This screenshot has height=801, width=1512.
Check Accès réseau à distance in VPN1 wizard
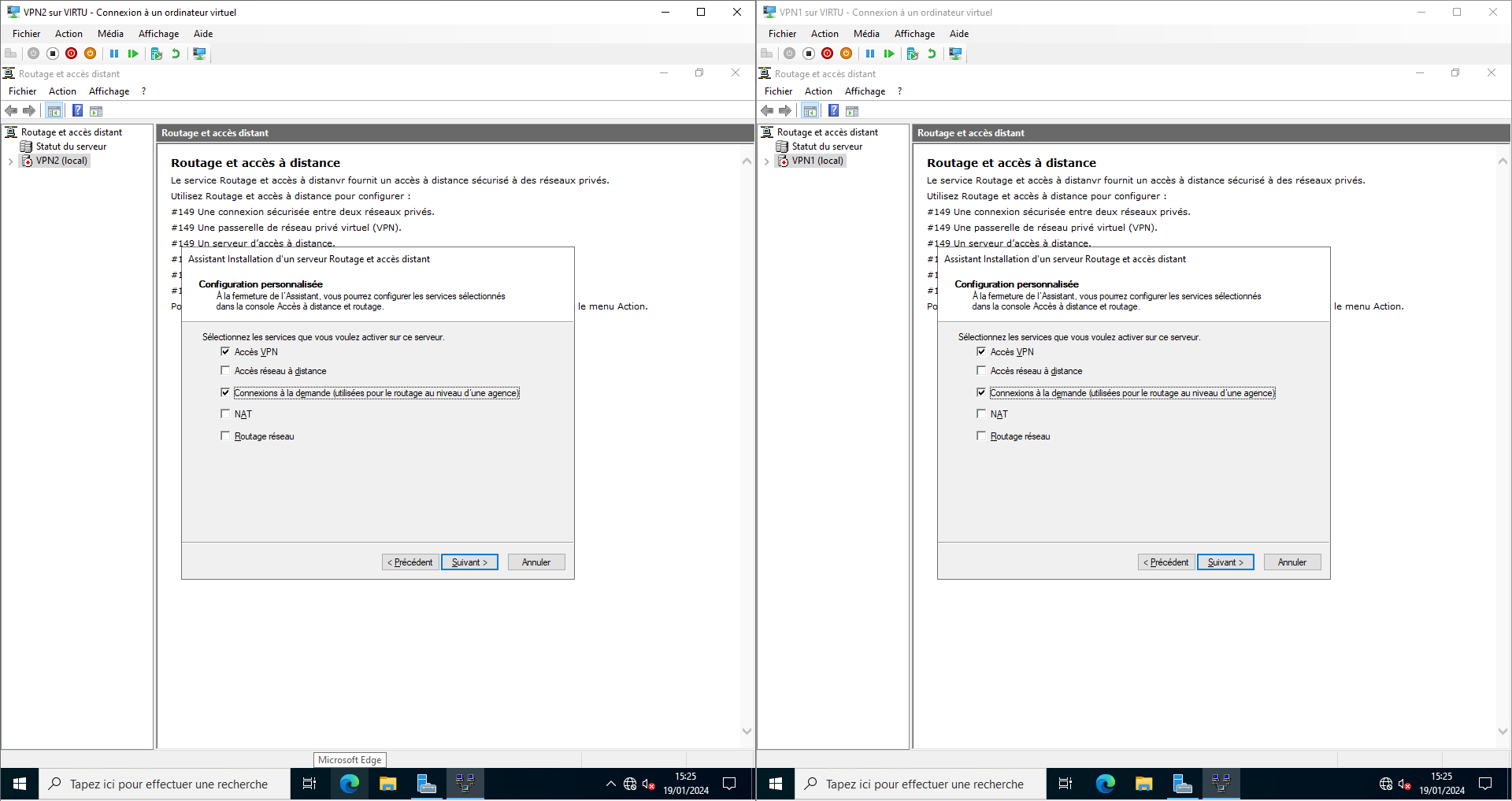pos(981,371)
